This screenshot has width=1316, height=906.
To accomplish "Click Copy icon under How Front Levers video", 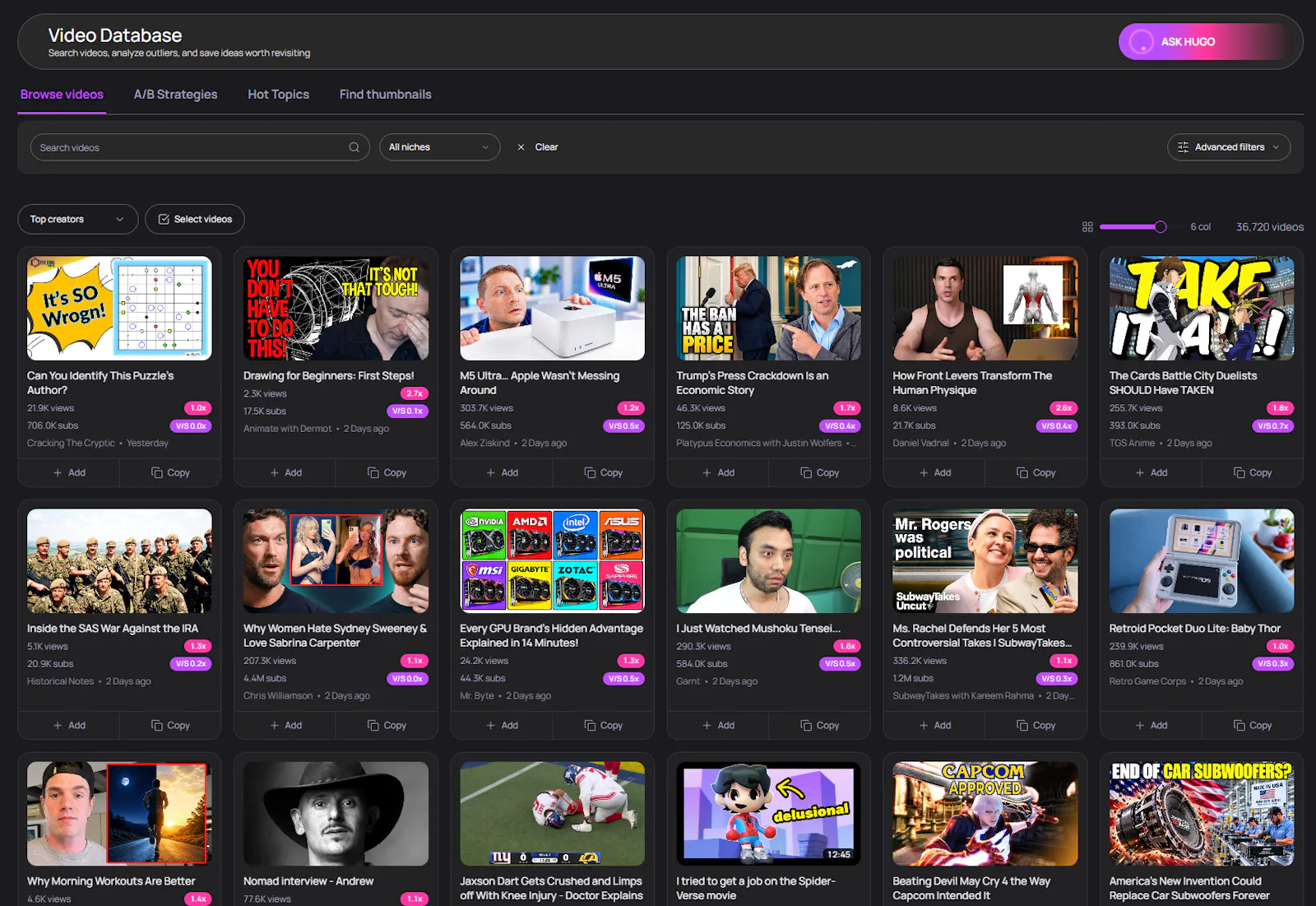I will (1022, 473).
